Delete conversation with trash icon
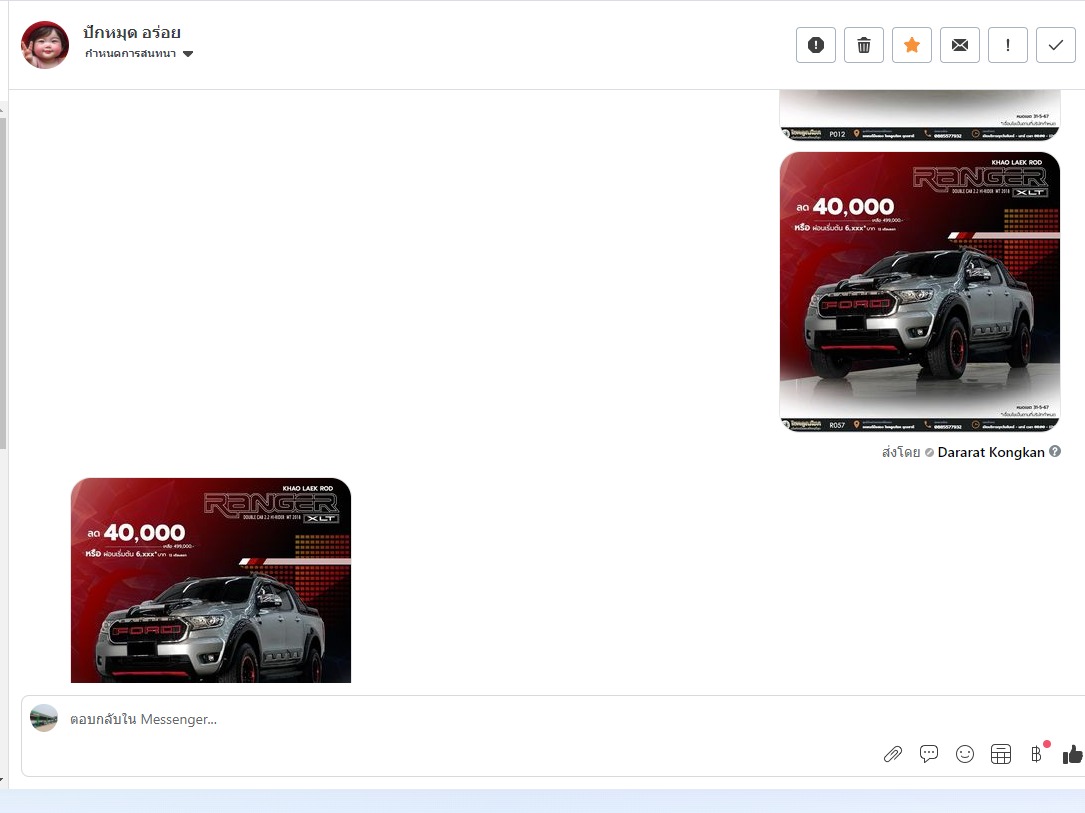This screenshot has width=1085, height=813. 864,45
